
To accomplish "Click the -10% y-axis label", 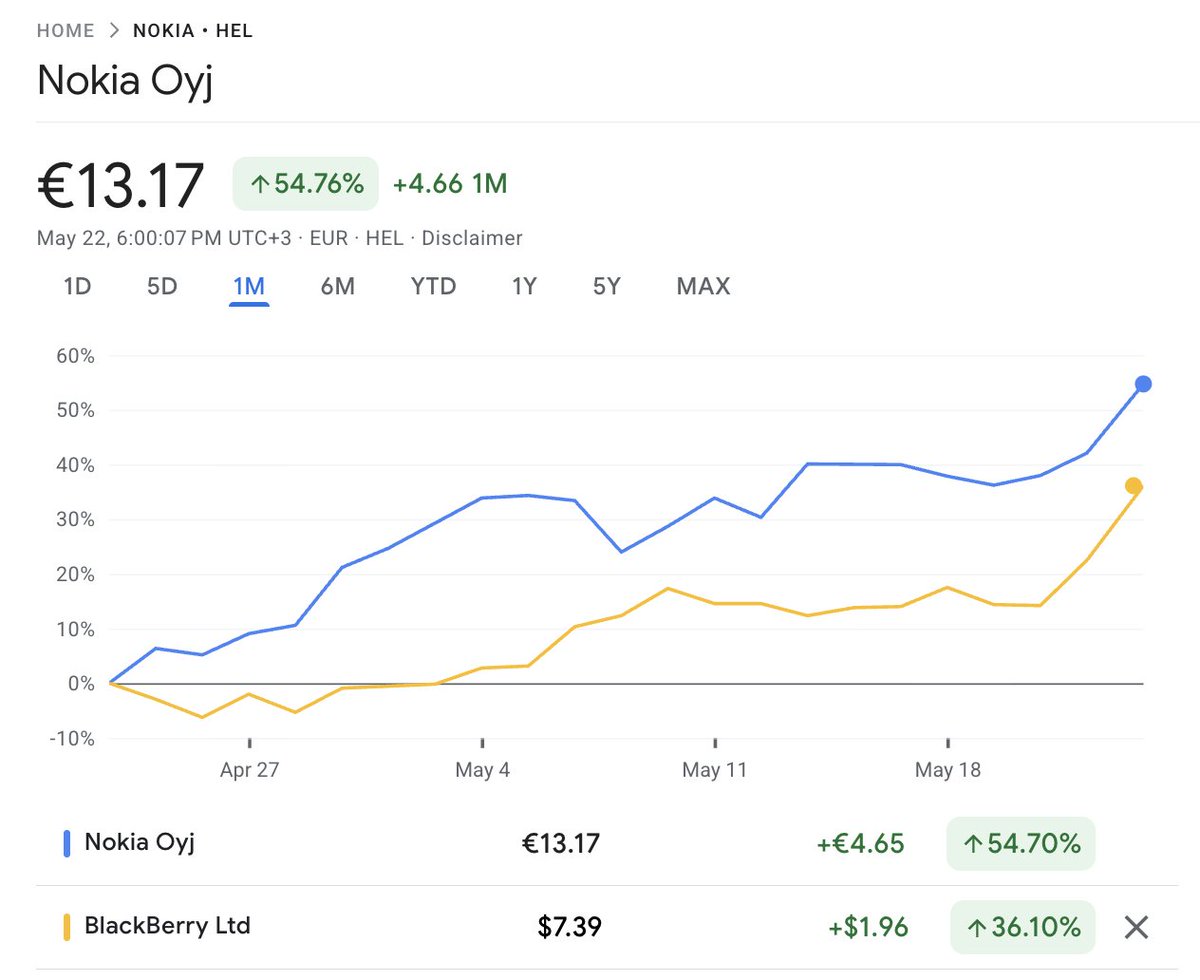I will point(70,739).
